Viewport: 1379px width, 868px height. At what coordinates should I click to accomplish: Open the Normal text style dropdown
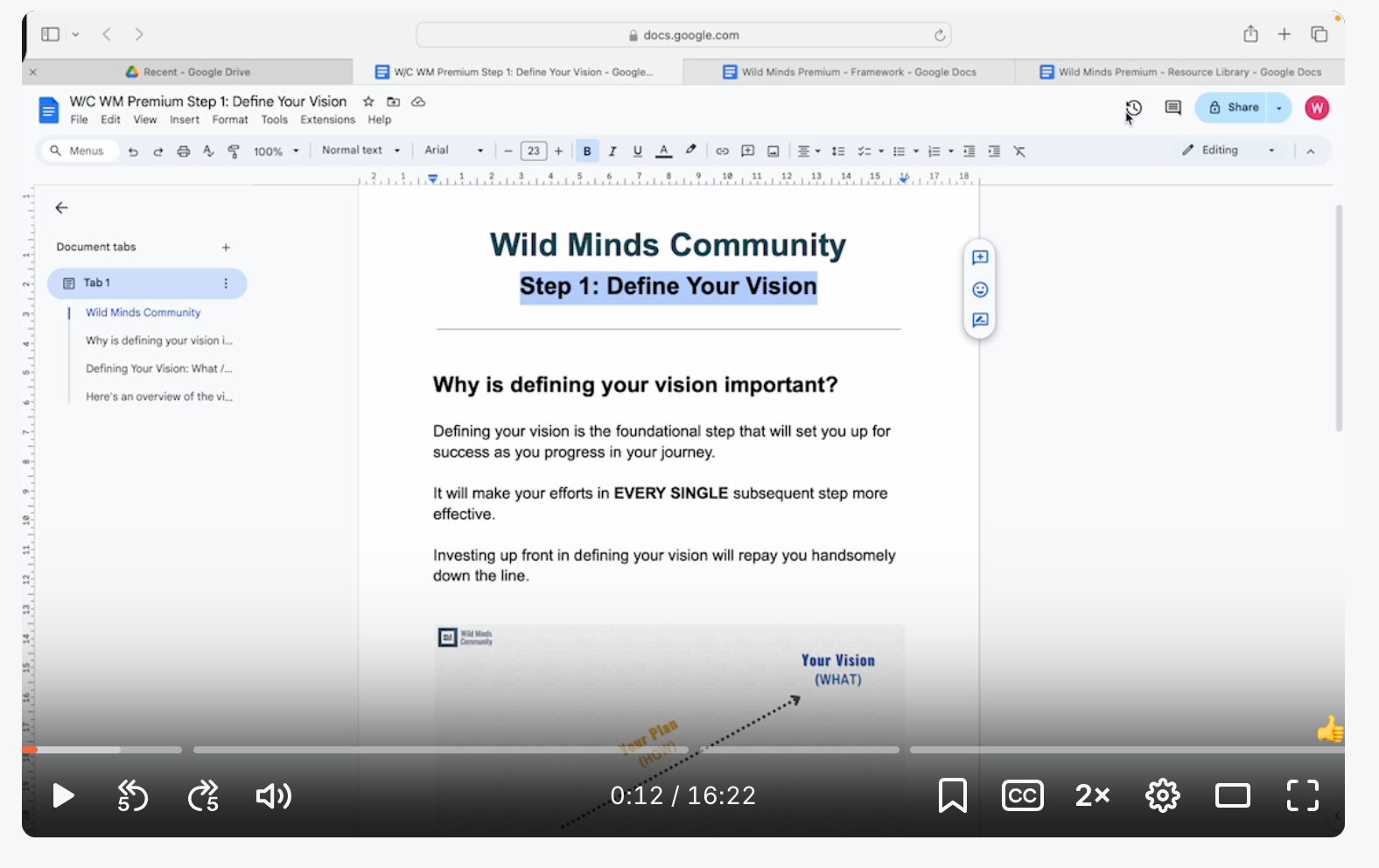pyautogui.click(x=361, y=150)
